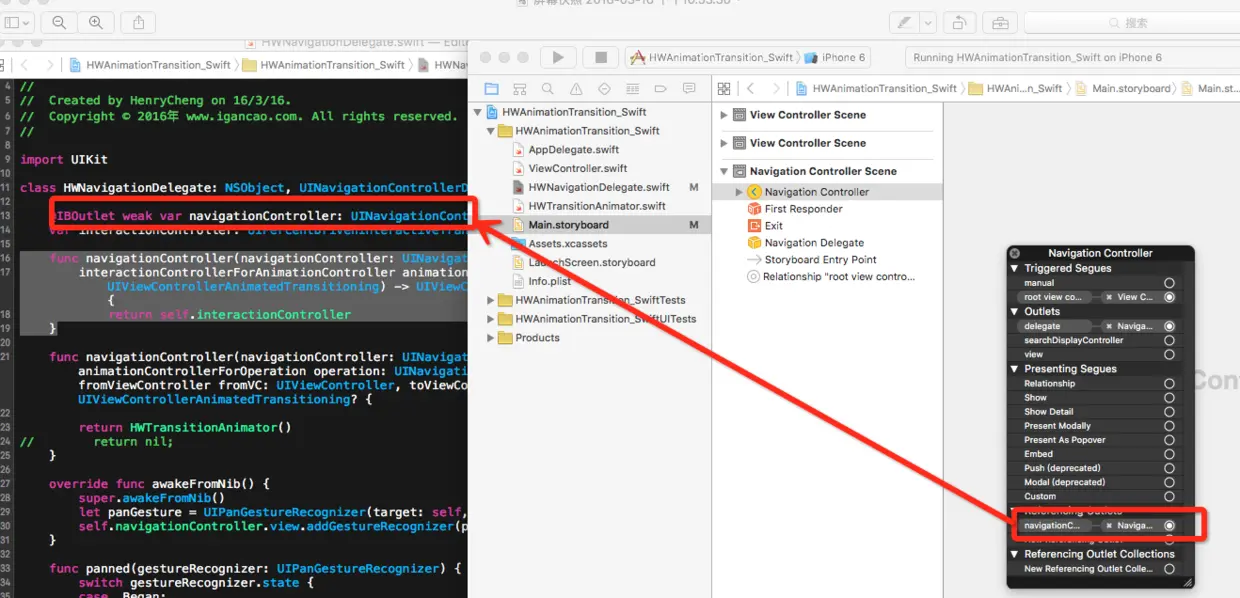Click the related items grid icon
This screenshot has height=598, width=1240.
724,88
